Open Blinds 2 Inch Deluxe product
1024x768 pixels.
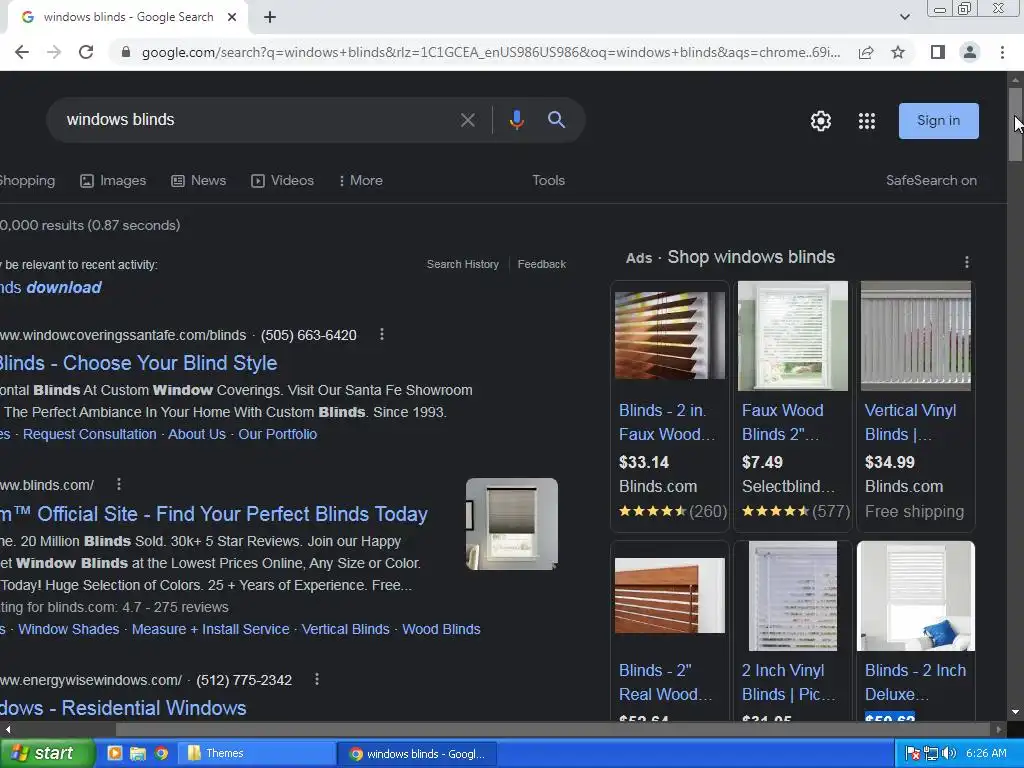click(916, 682)
